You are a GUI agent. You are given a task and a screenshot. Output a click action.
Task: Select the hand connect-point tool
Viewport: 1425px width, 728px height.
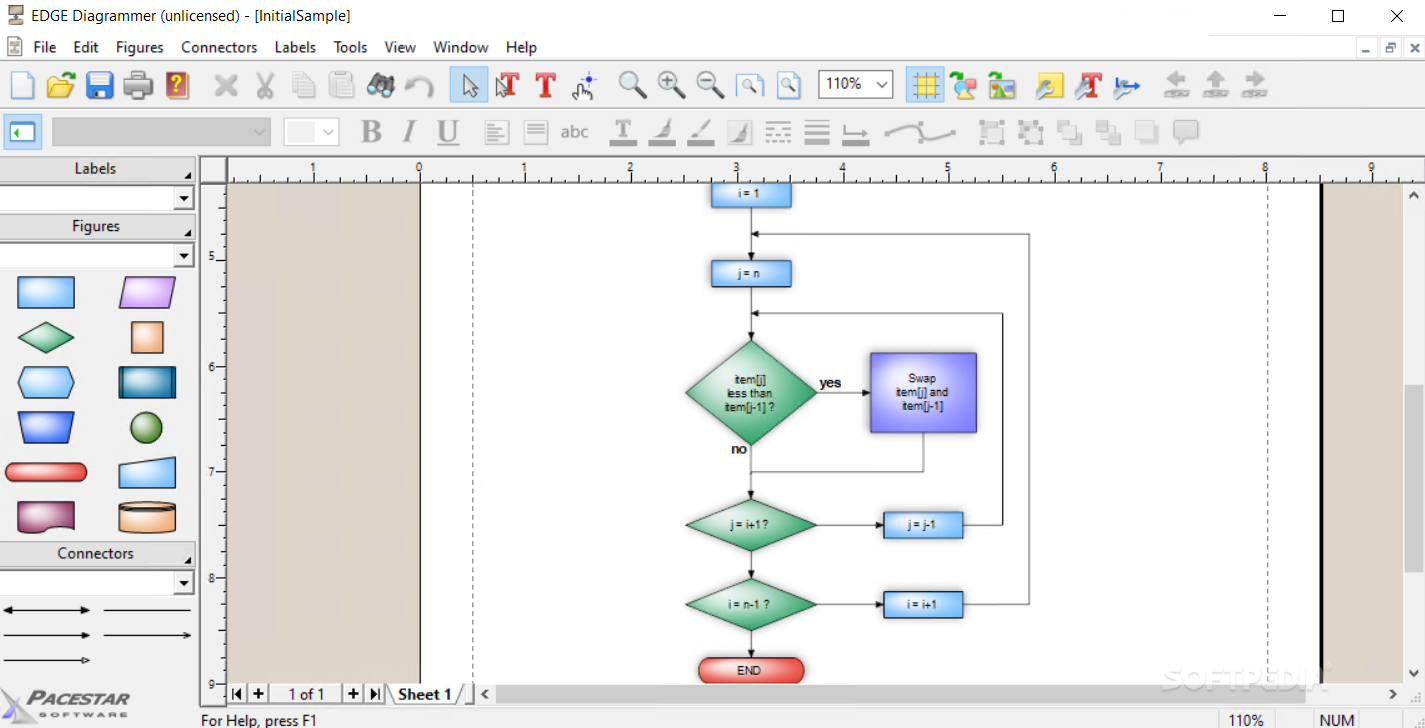point(584,85)
